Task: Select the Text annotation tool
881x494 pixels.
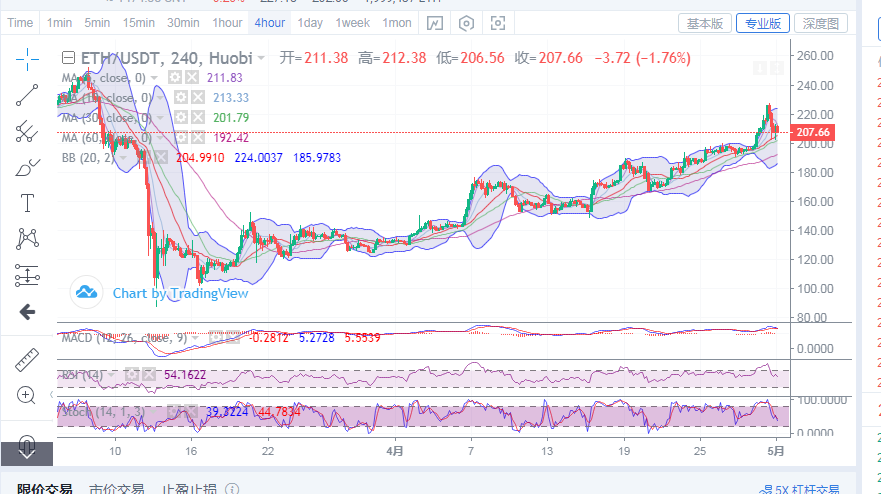Action: point(26,203)
